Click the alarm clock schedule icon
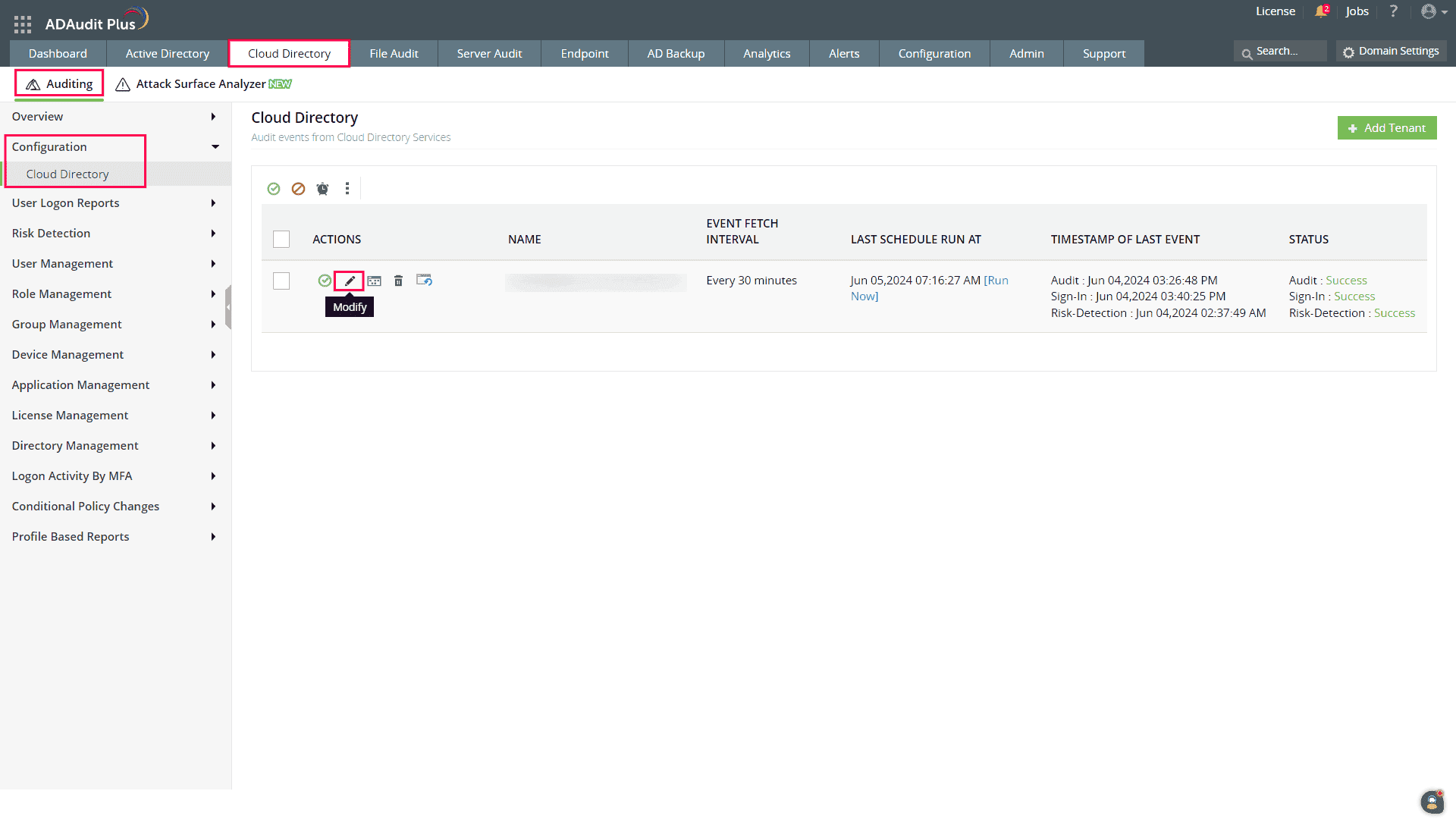Screen dimensions: 1456x819 click(322, 189)
